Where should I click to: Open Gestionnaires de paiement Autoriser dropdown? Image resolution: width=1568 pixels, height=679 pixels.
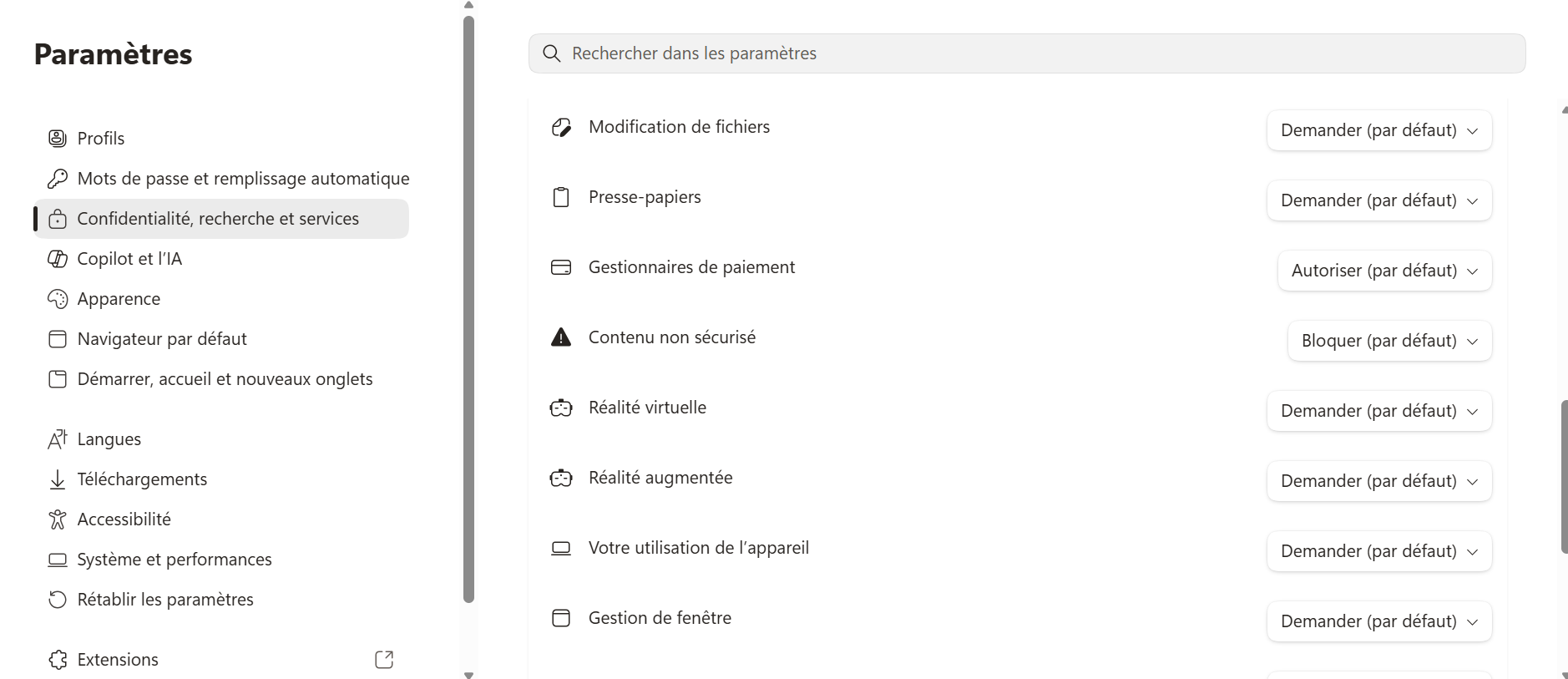click(x=1384, y=271)
